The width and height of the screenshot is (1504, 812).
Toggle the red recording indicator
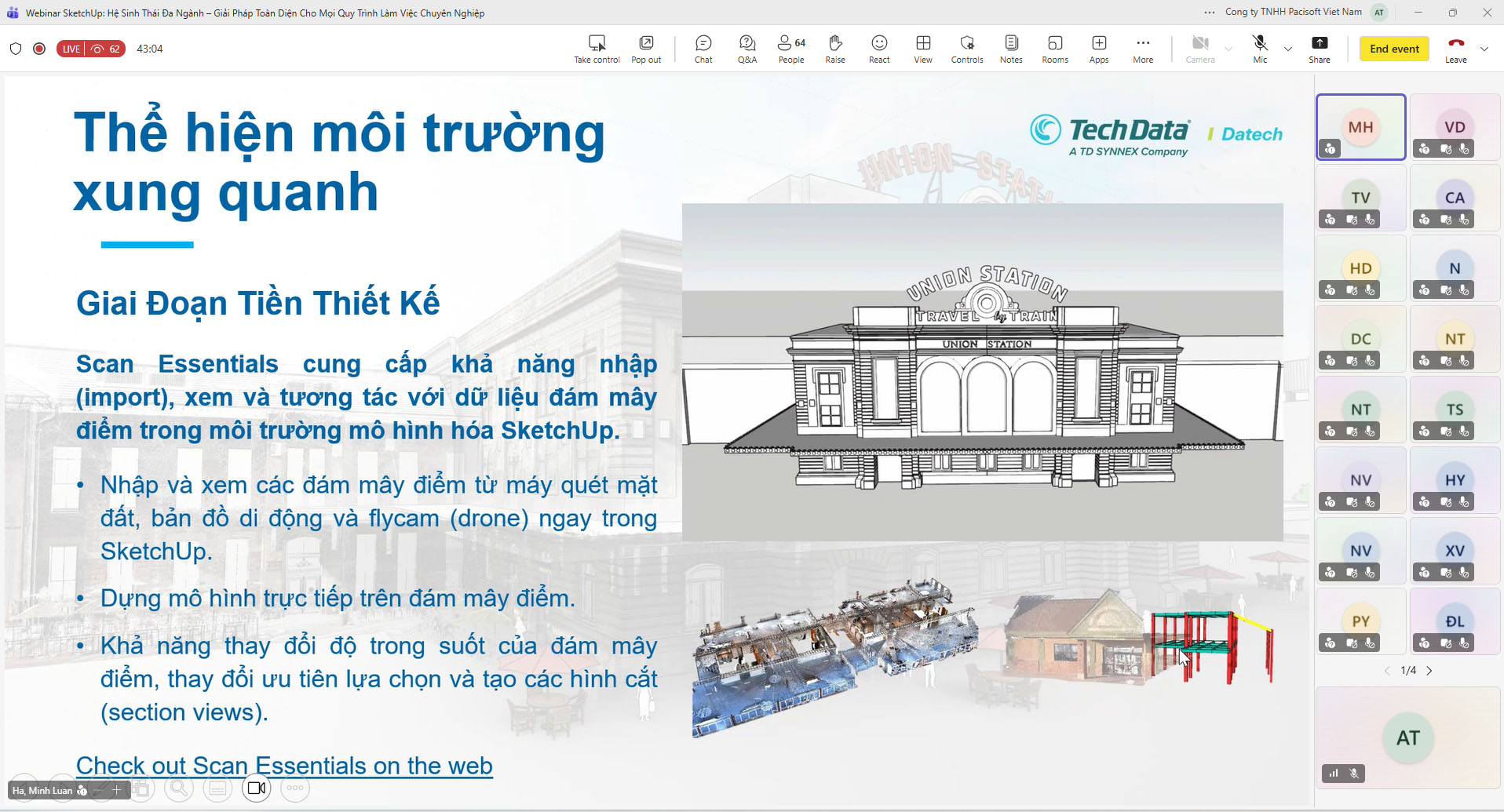pos(39,49)
